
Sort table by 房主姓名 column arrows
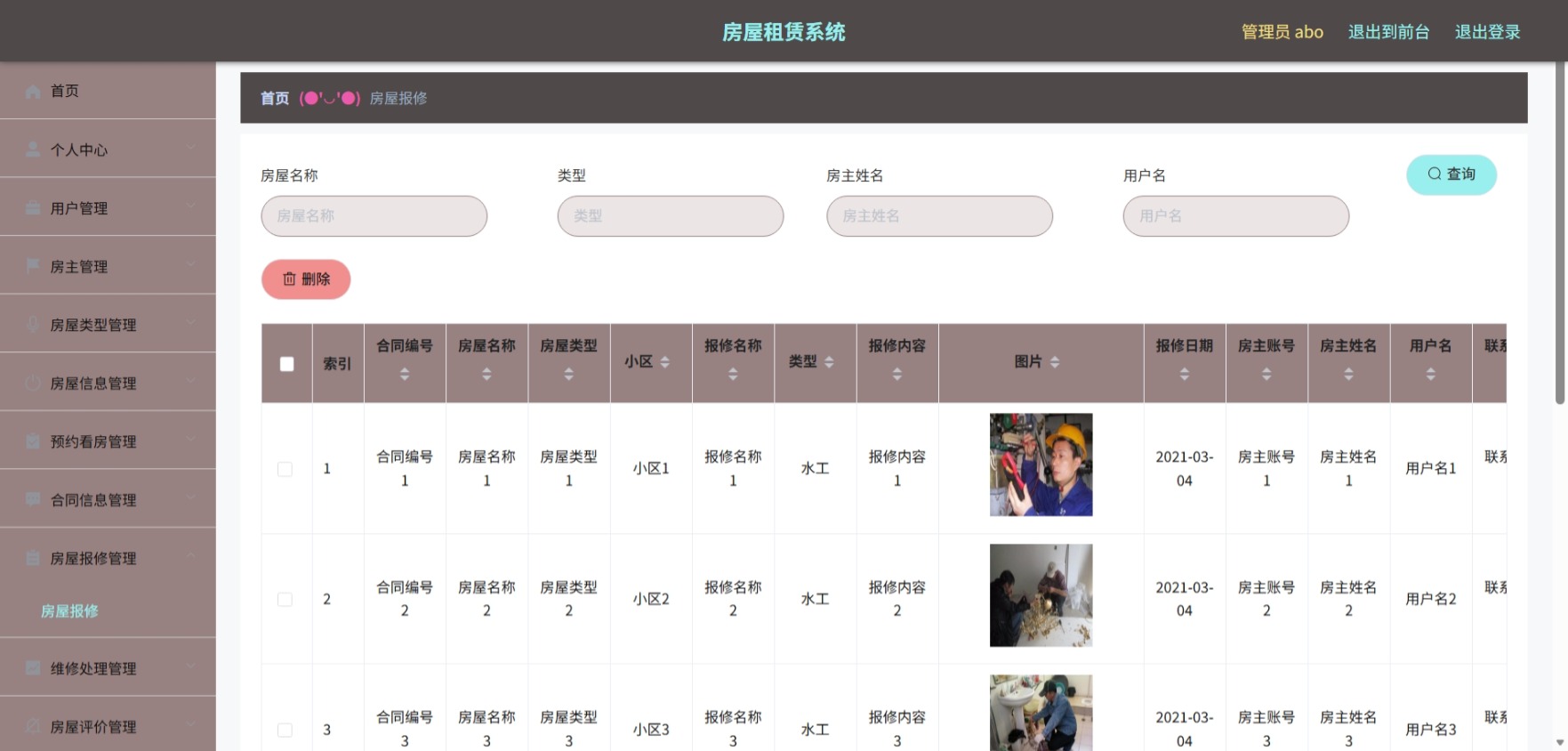pos(1348,375)
